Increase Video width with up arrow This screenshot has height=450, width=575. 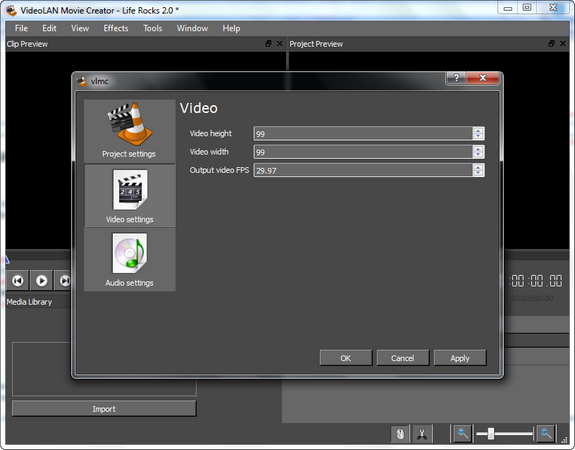pos(478,149)
